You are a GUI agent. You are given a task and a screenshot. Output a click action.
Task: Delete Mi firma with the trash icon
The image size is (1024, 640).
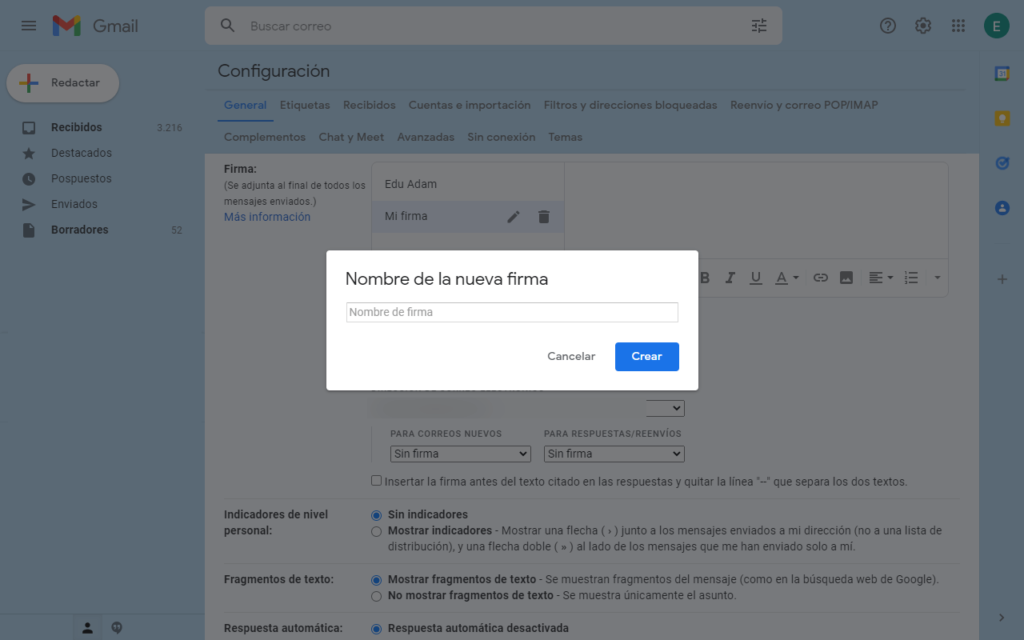point(543,217)
